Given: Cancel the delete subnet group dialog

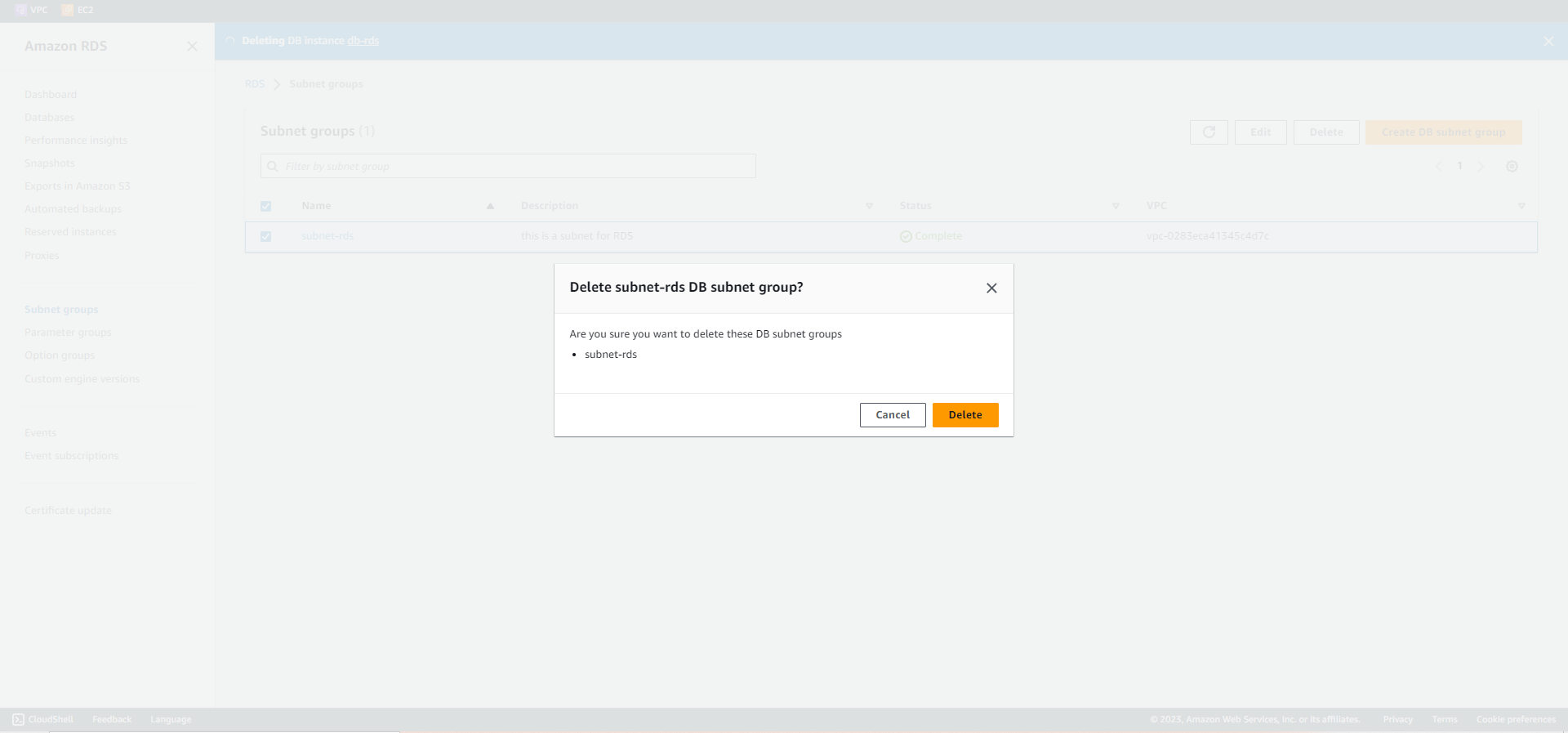Looking at the screenshot, I should [893, 415].
